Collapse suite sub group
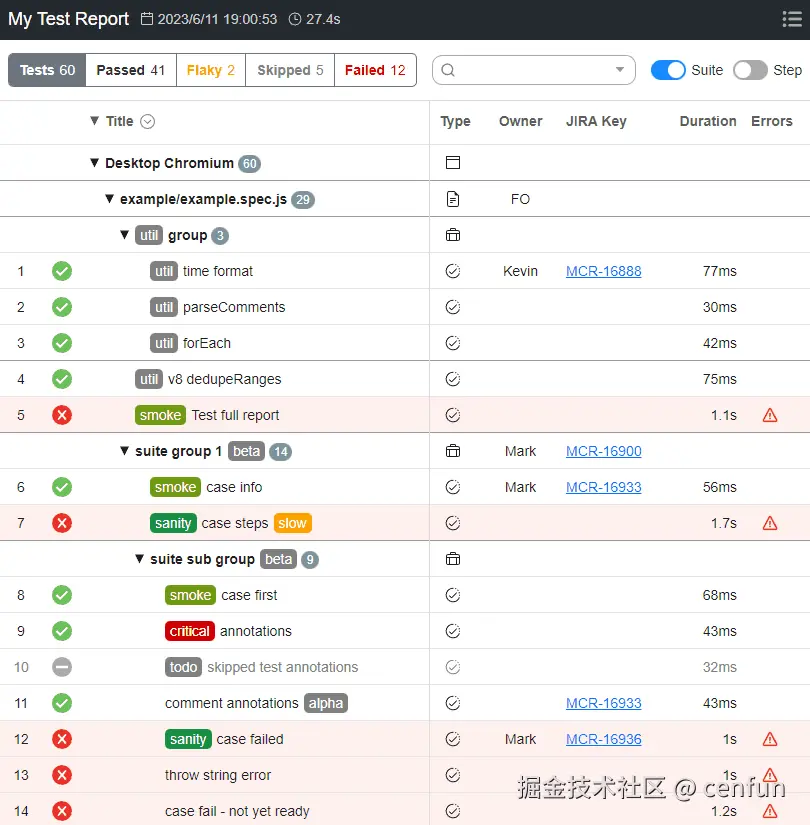 pyautogui.click(x=139, y=559)
